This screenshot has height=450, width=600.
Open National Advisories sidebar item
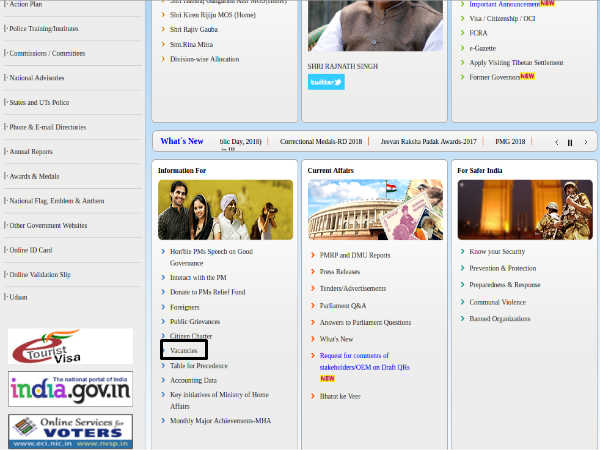click(37, 78)
